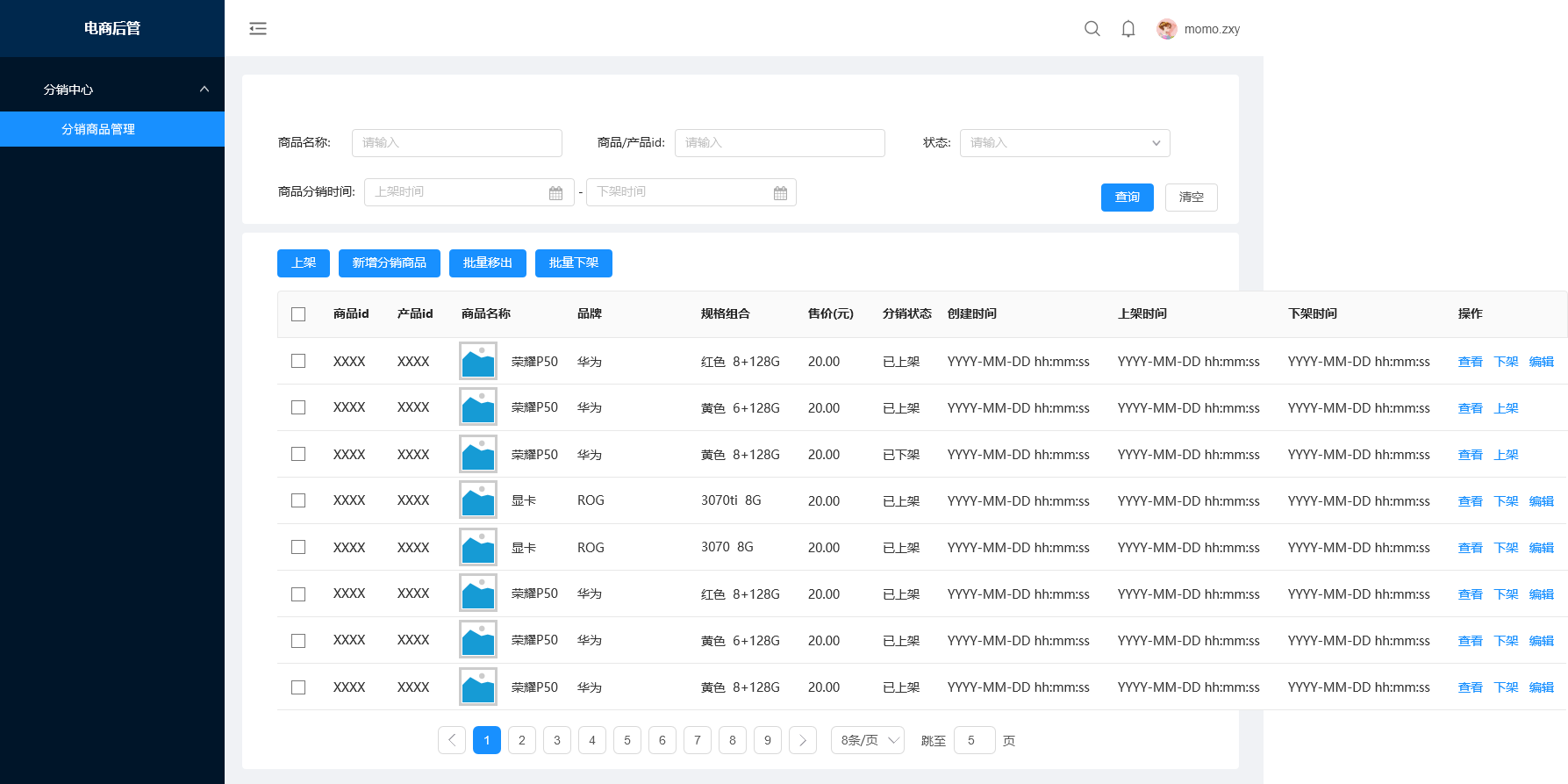
Task: Open product image in 3070ti 8G row
Action: [478, 500]
